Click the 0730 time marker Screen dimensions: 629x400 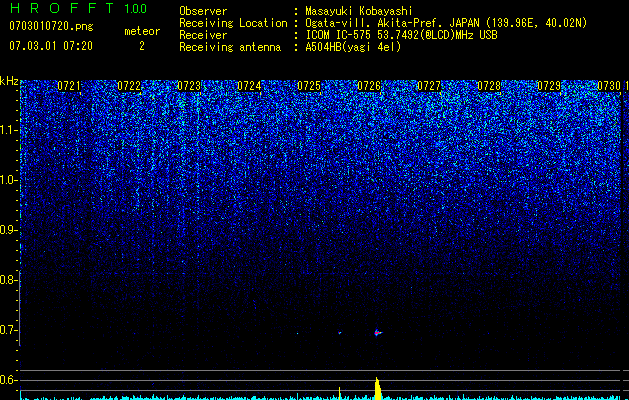[x=609, y=86]
